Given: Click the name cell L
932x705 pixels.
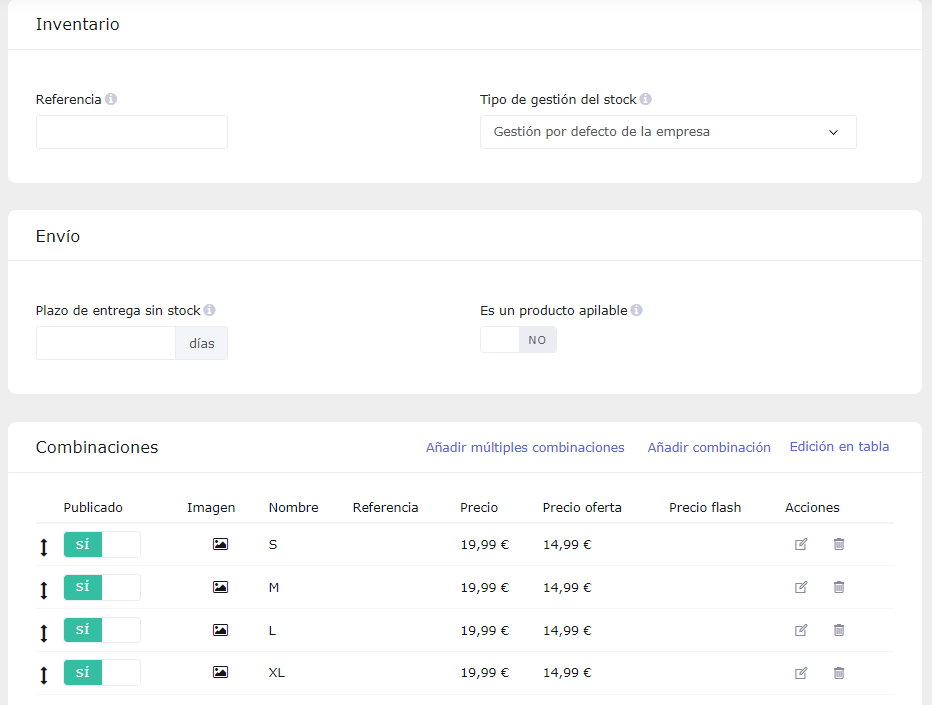Looking at the screenshot, I should click(x=272, y=631).
